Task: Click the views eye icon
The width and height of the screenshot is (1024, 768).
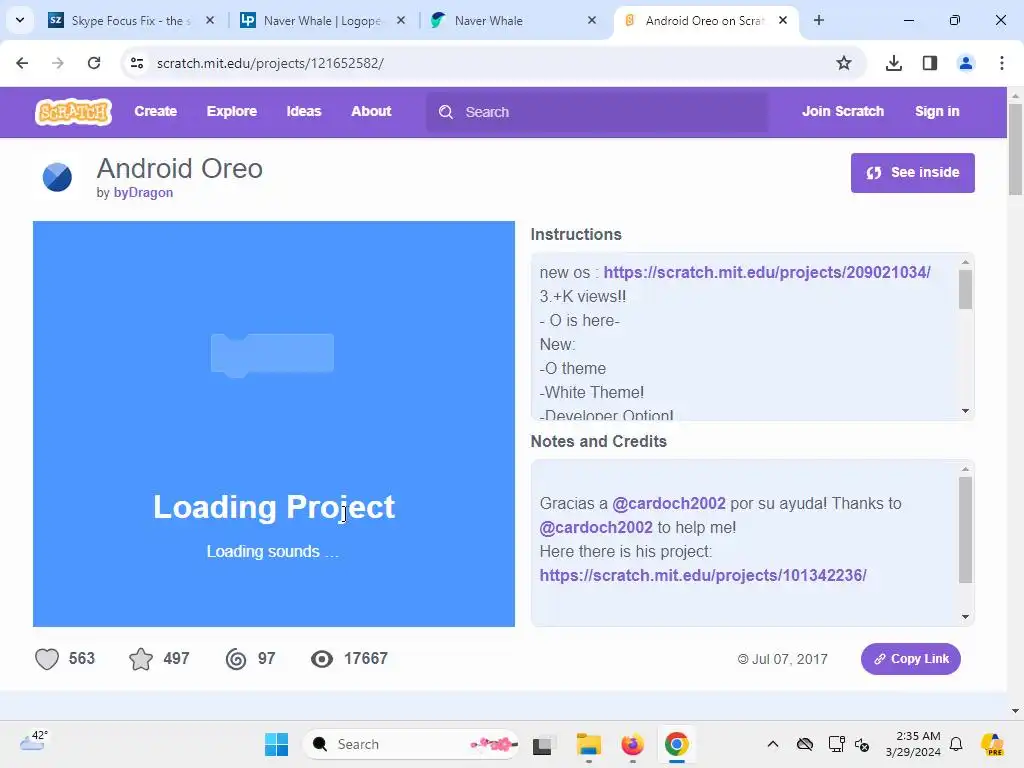Action: 322,659
